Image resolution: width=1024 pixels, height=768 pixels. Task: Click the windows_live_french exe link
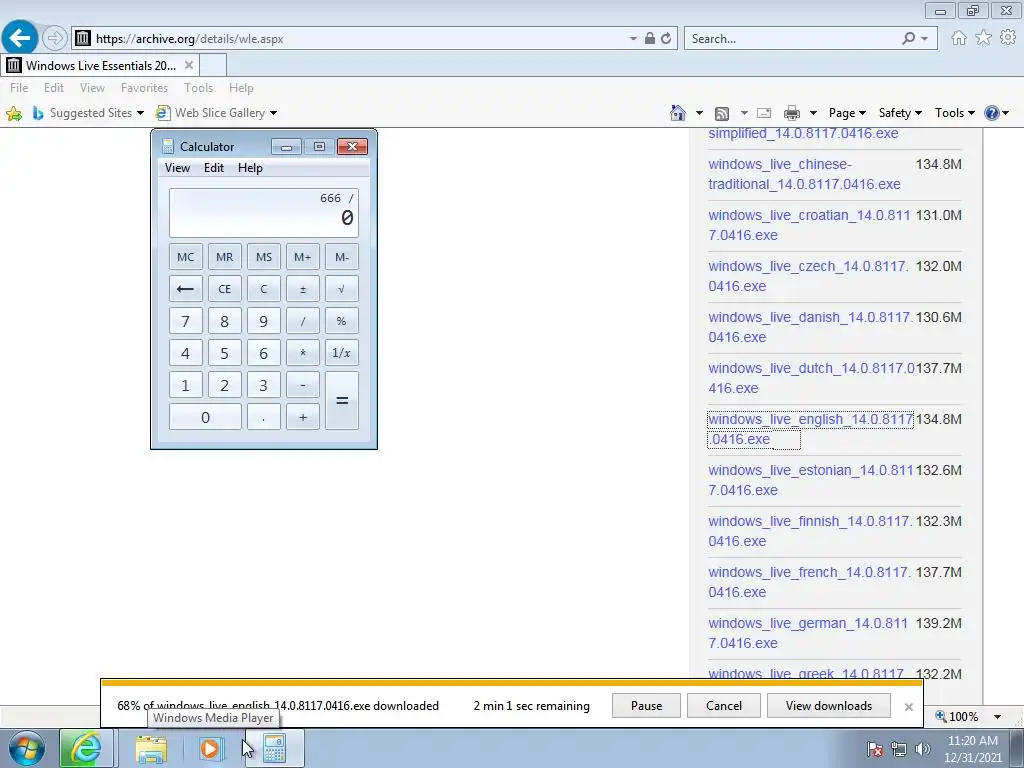click(x=810, y=582)
